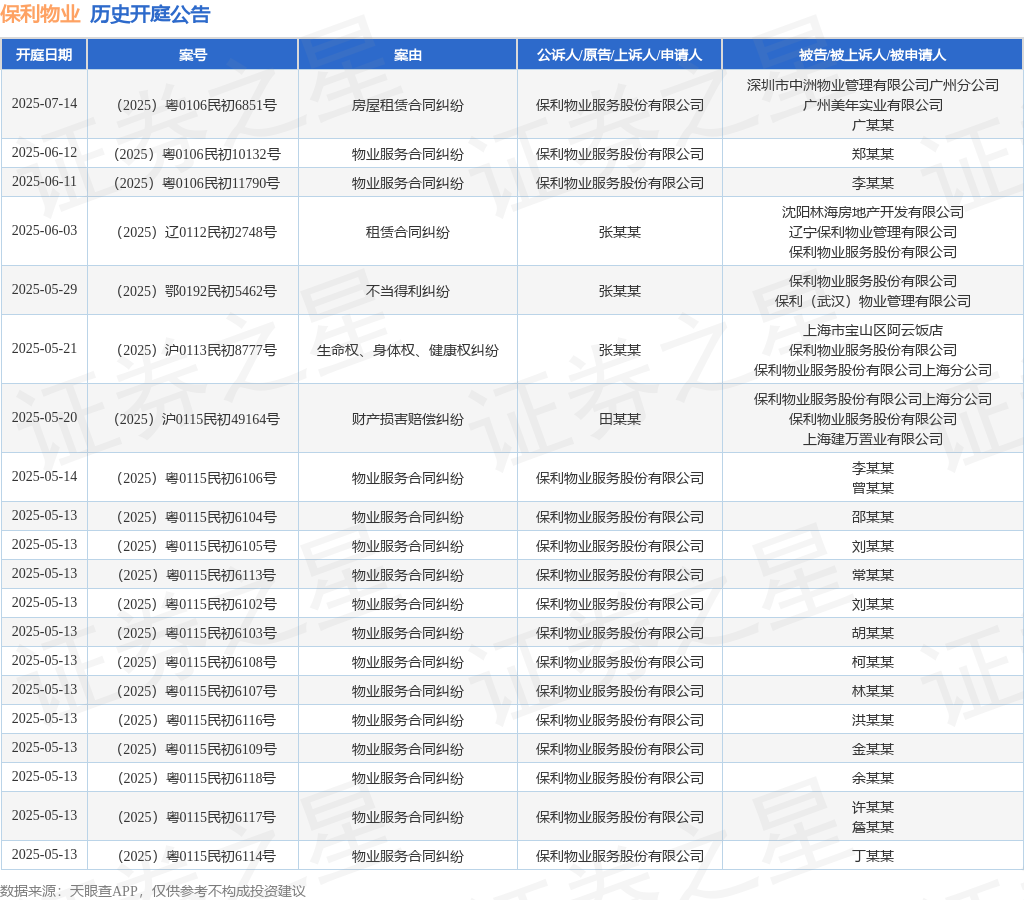This screenshot has width=1024, height=900.
Task: Click date cell 2025-05-21
Action: pos(44,348)
